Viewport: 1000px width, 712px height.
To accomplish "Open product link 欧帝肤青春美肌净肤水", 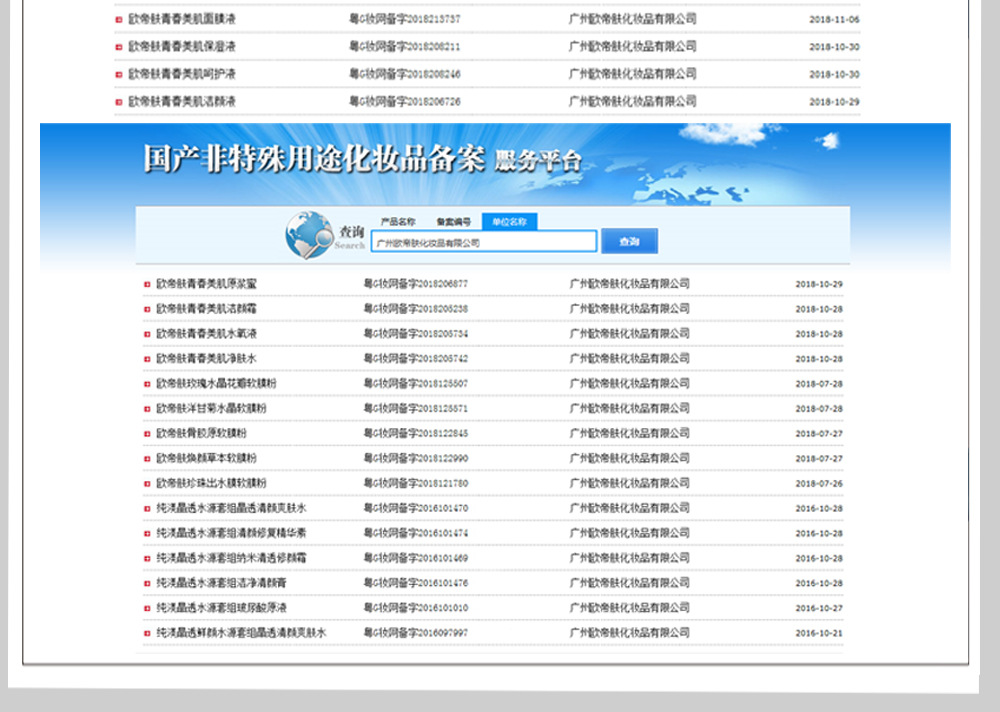I will click(206, 358).
